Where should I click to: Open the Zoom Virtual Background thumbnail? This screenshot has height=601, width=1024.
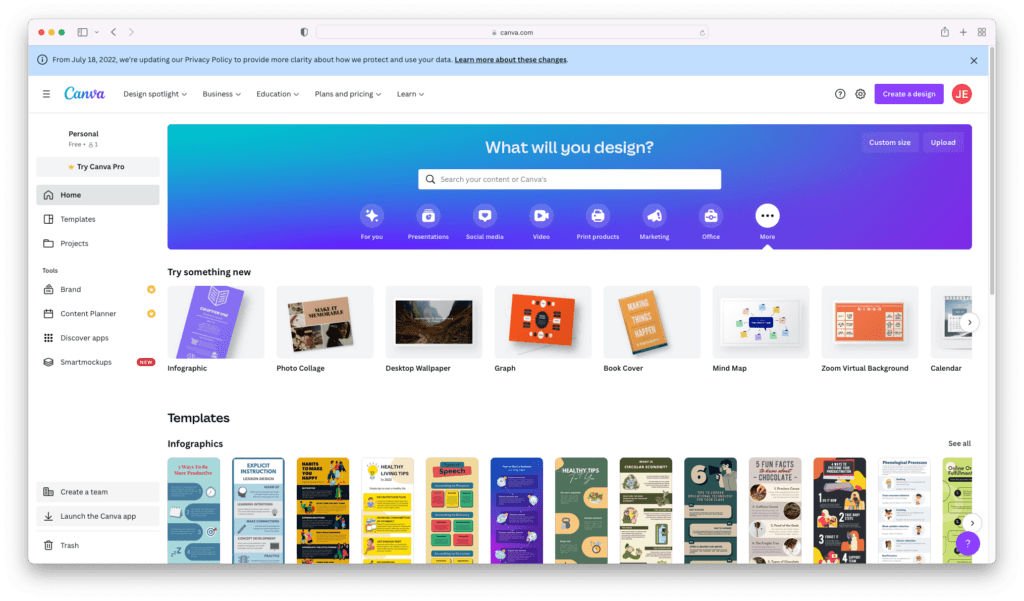[870, 322]
